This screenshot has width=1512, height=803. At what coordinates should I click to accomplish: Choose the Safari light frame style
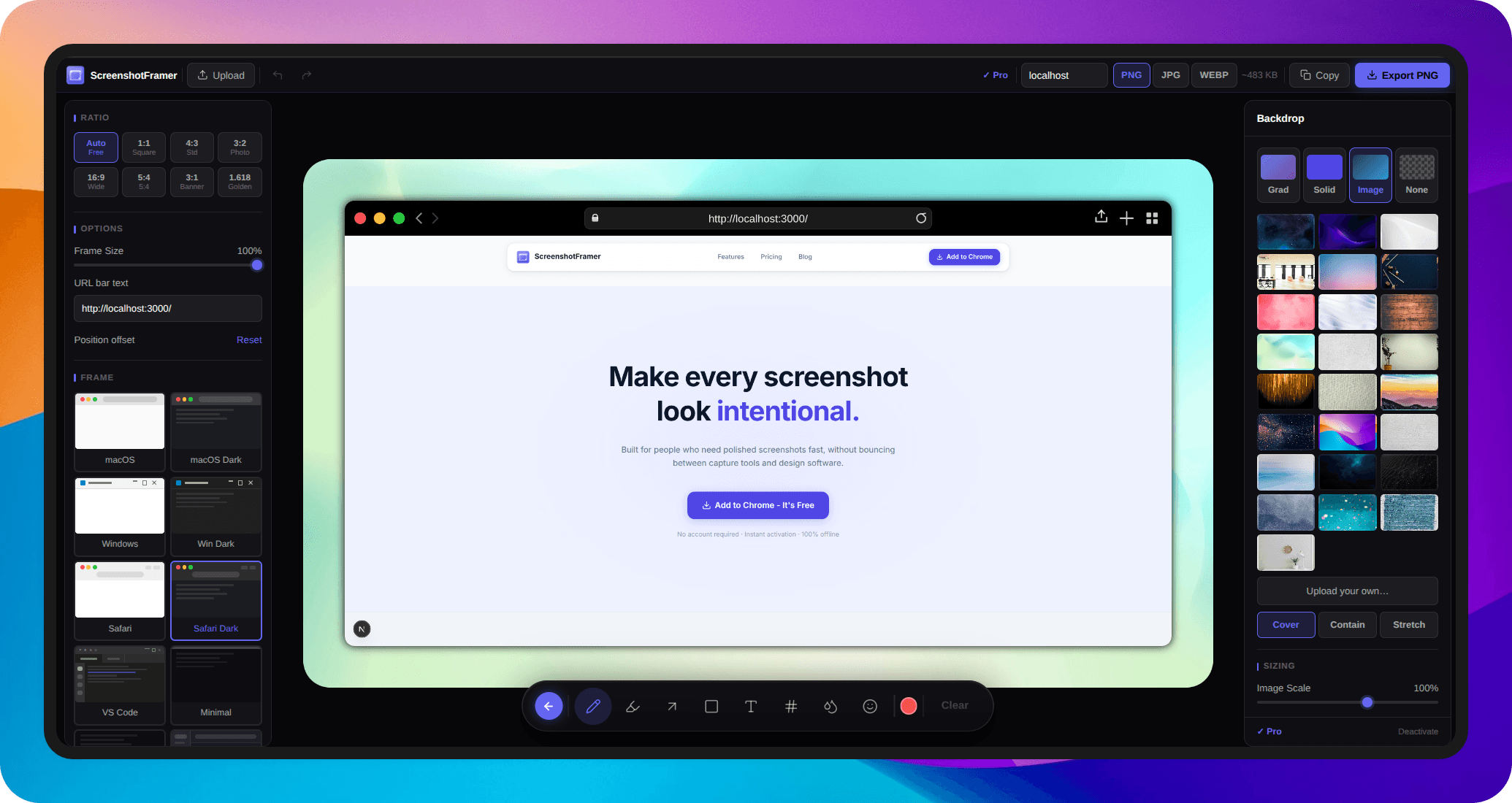coord(120,601)
